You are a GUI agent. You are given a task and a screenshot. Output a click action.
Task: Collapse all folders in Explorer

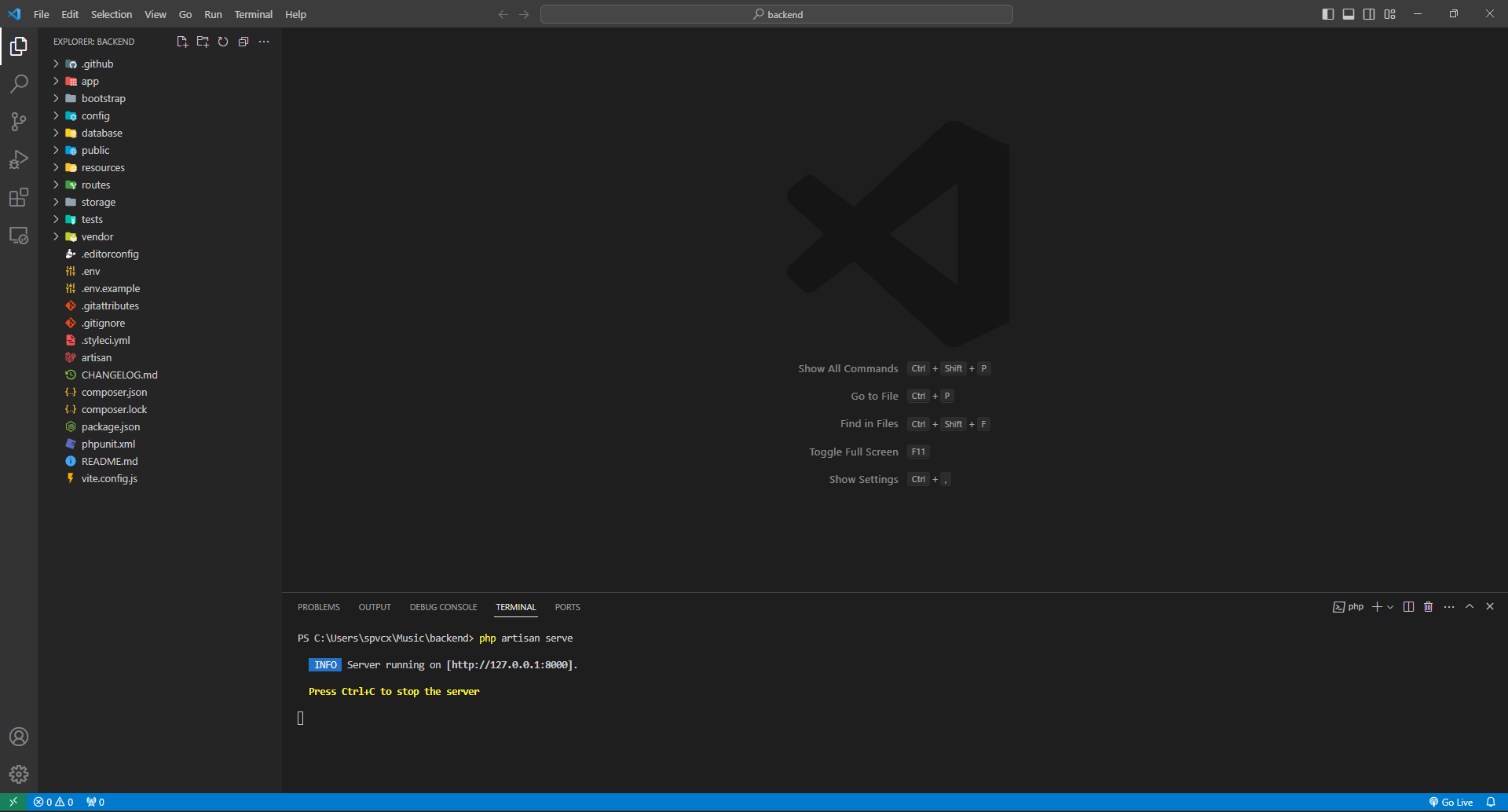[243, 42]
